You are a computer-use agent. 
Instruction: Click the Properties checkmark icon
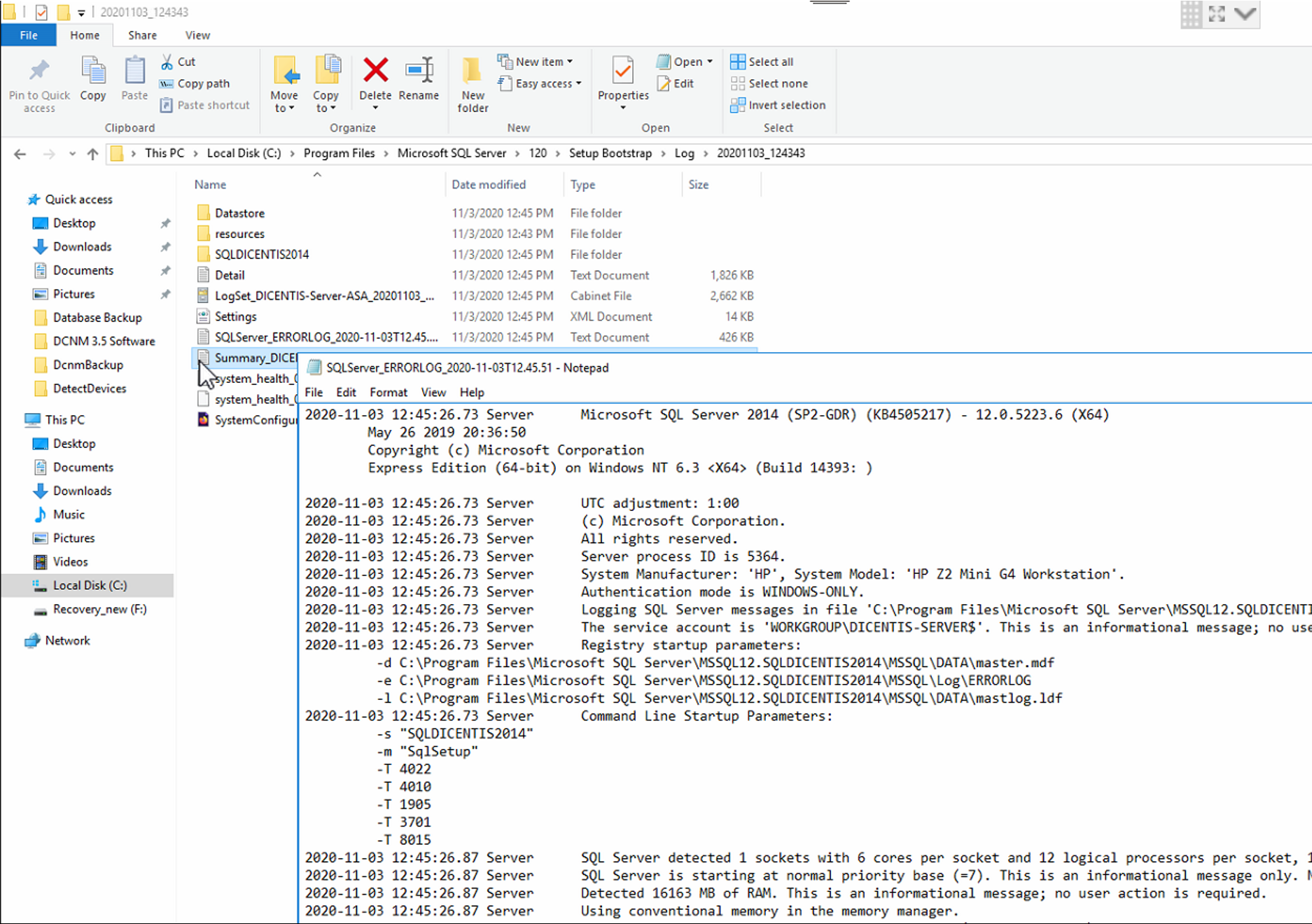coord(622,71)
